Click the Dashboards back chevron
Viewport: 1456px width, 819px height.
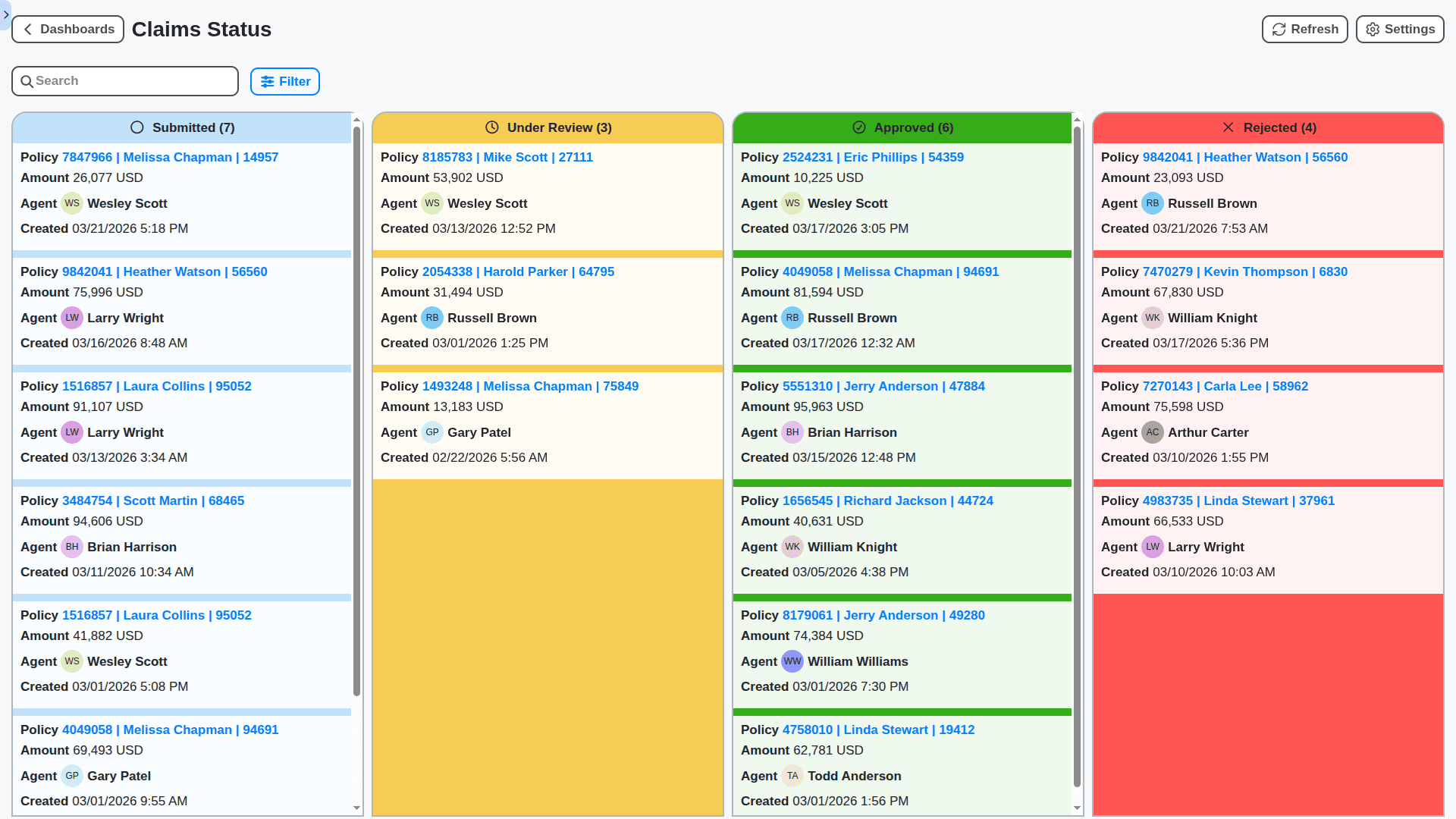tap(27, 29)
